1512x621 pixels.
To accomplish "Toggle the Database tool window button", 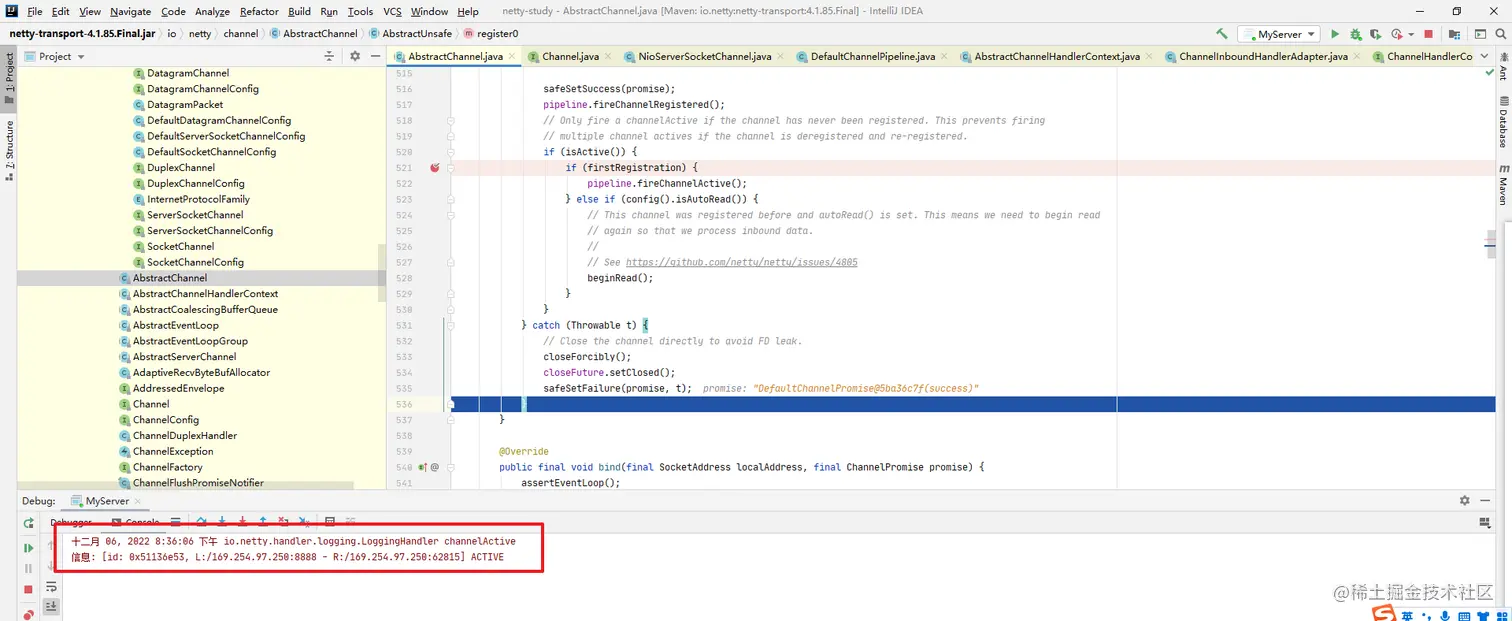I will tap(1503, 122).
